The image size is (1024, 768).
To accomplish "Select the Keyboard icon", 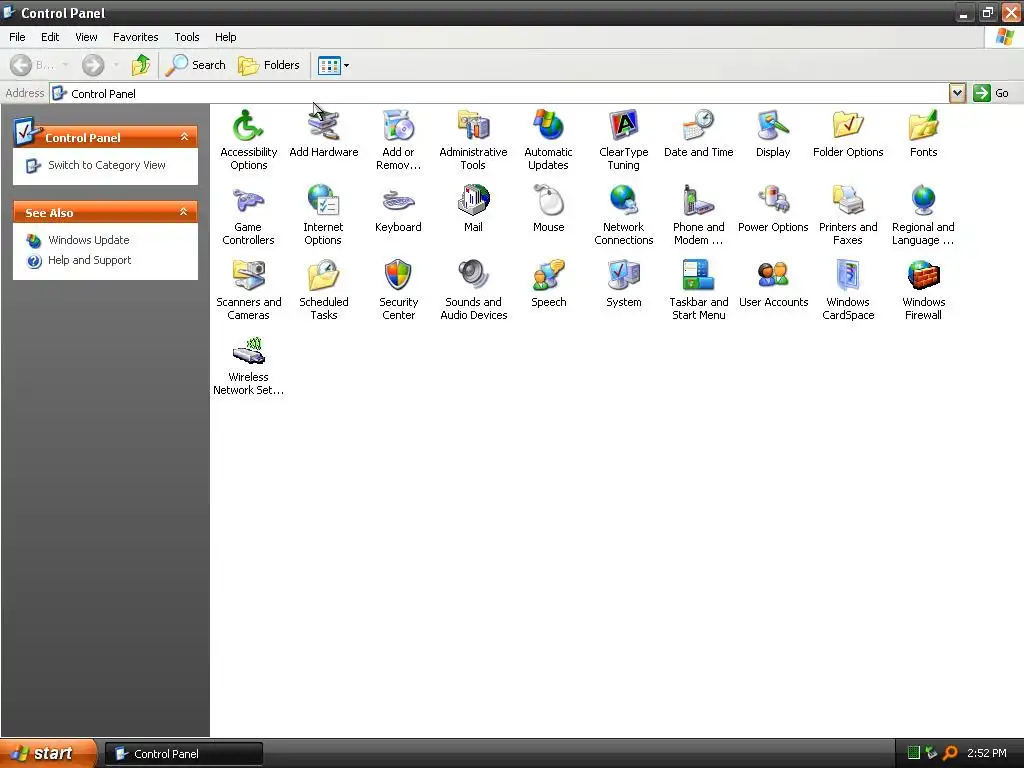I will (398, 200).
